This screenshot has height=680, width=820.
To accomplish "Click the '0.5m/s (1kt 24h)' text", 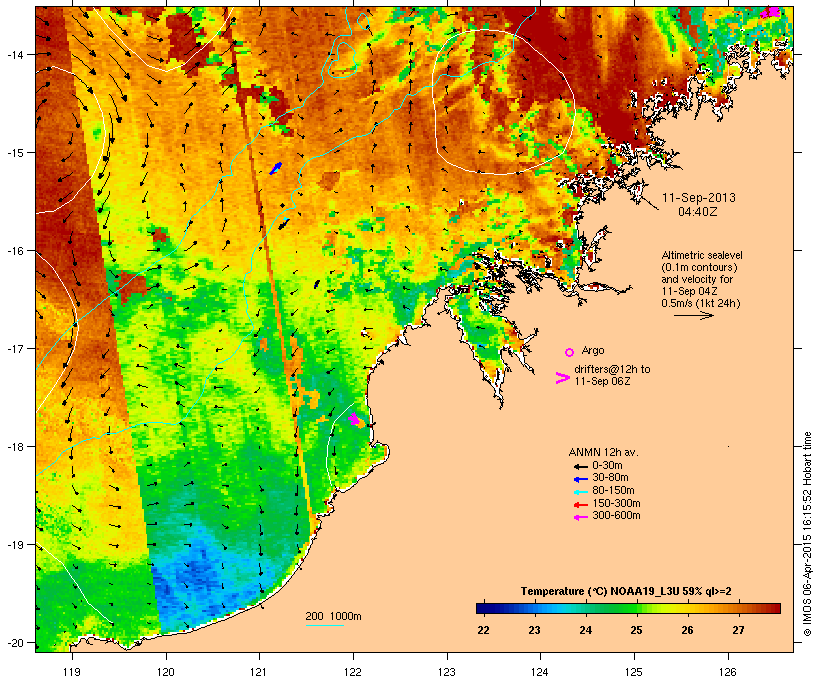I will pyautogui.click(x=701, y=303).
